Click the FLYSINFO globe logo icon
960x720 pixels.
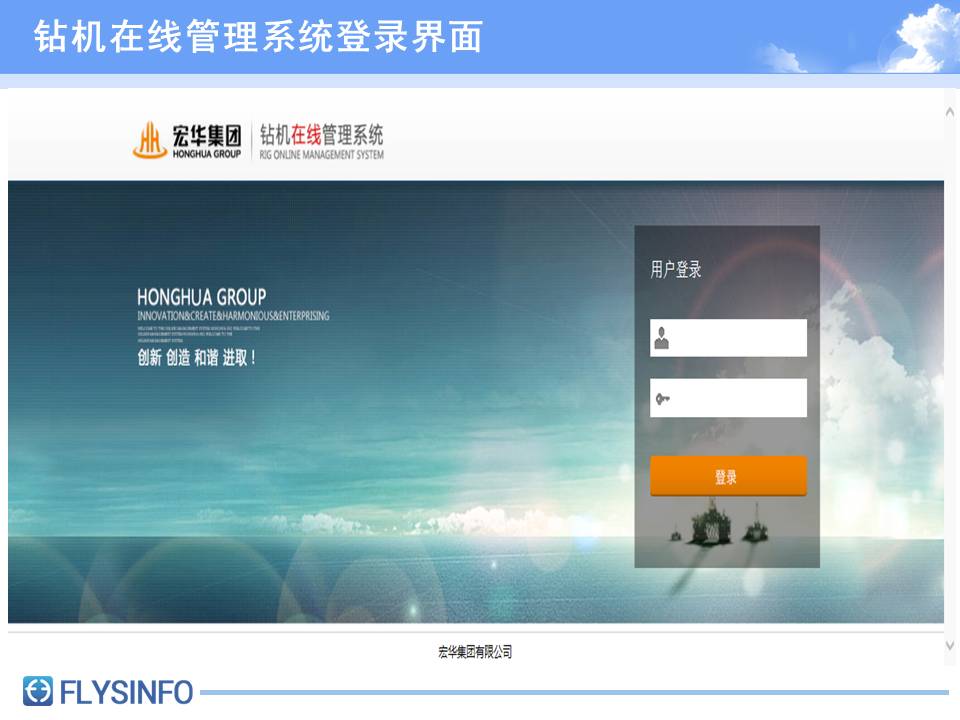[38, 691]
